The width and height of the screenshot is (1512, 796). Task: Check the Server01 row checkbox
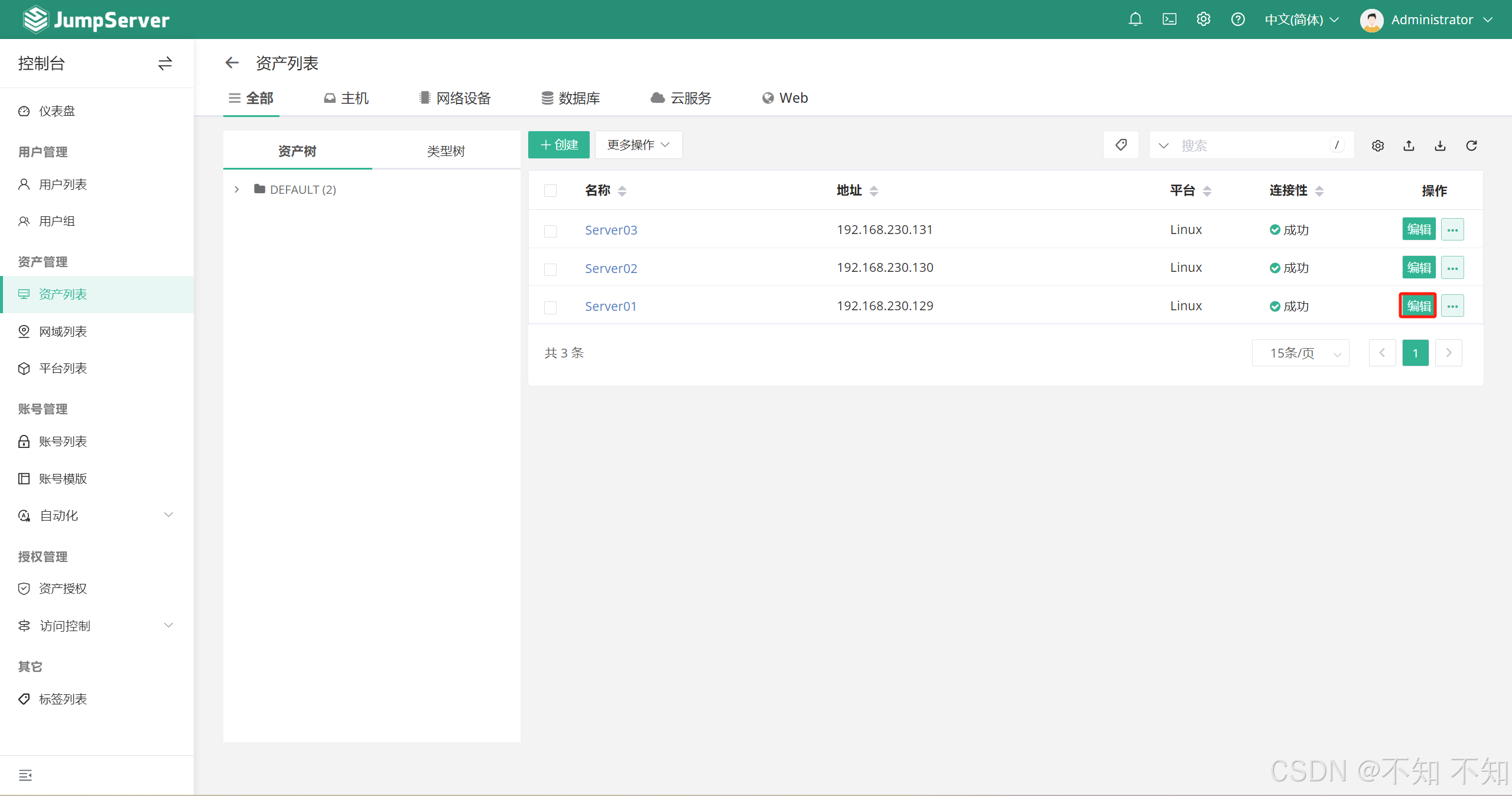550,307
